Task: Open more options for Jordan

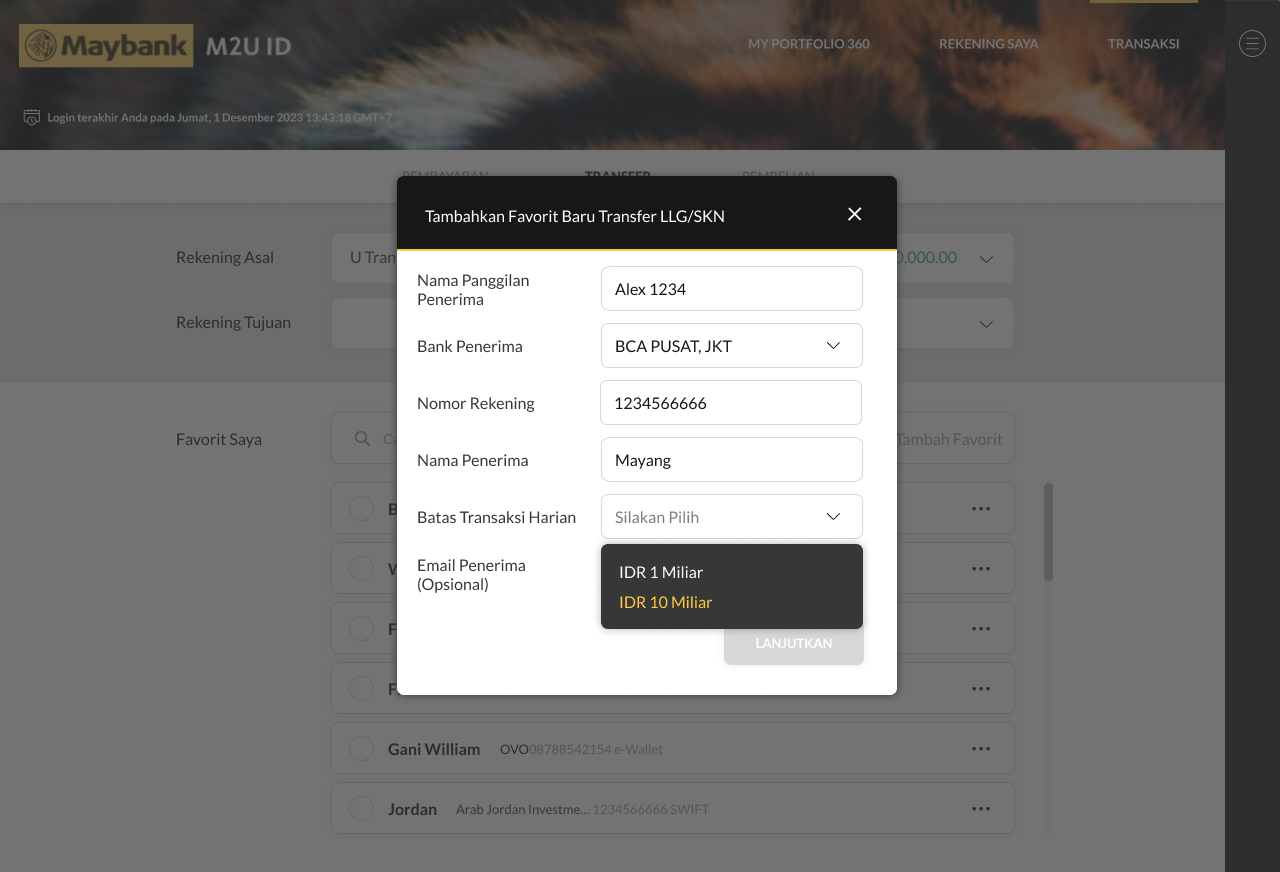Action: [981, 809]
